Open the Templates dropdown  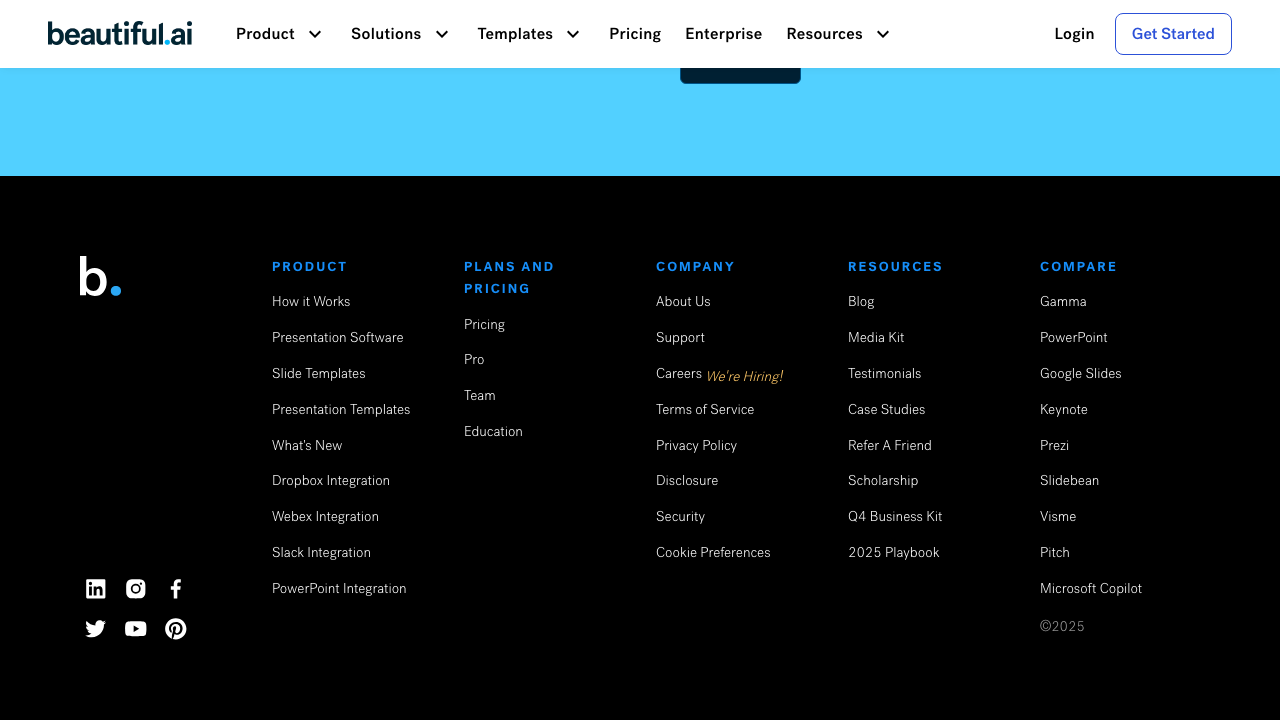click(529, 34)
